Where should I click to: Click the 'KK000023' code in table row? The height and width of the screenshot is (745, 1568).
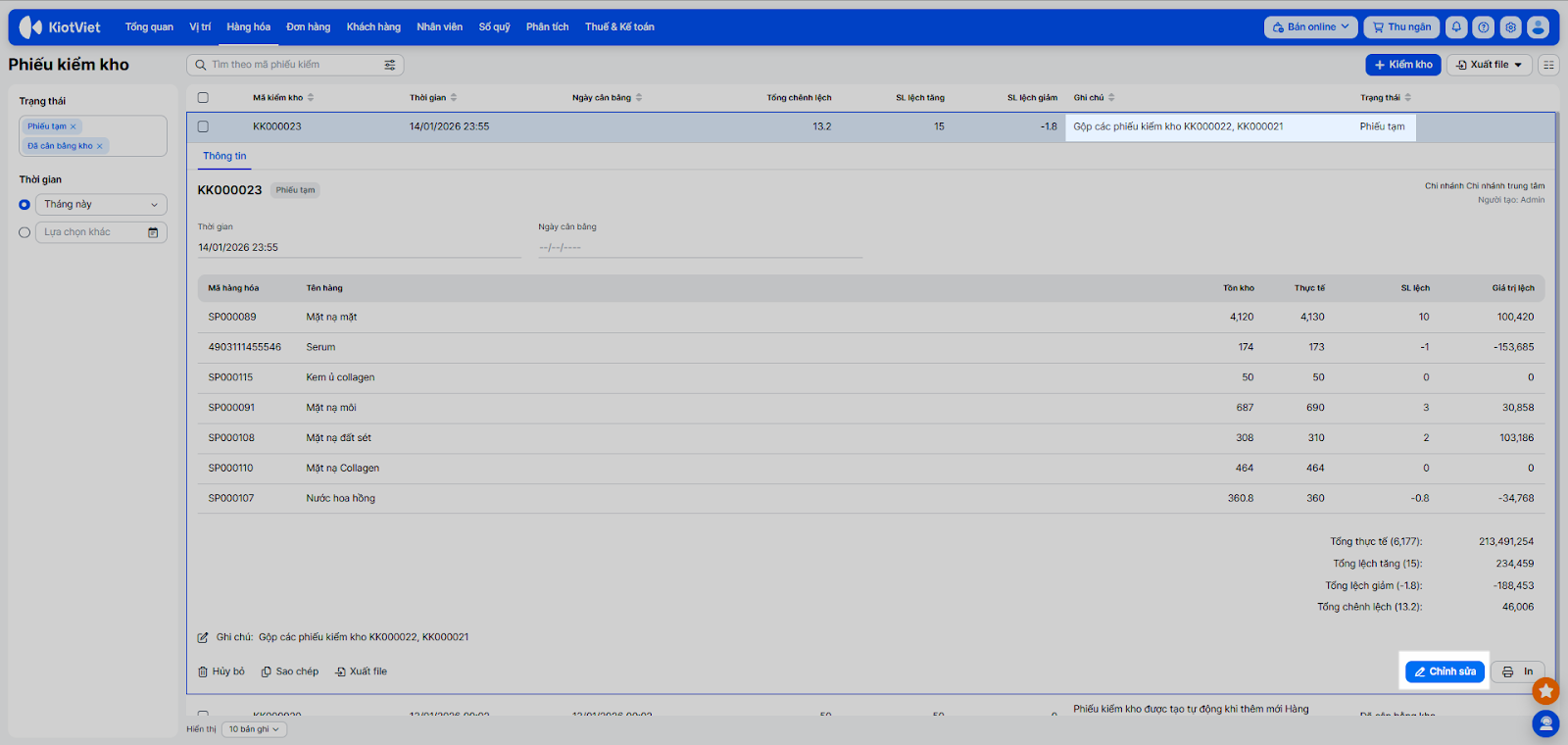pos(277,126)
